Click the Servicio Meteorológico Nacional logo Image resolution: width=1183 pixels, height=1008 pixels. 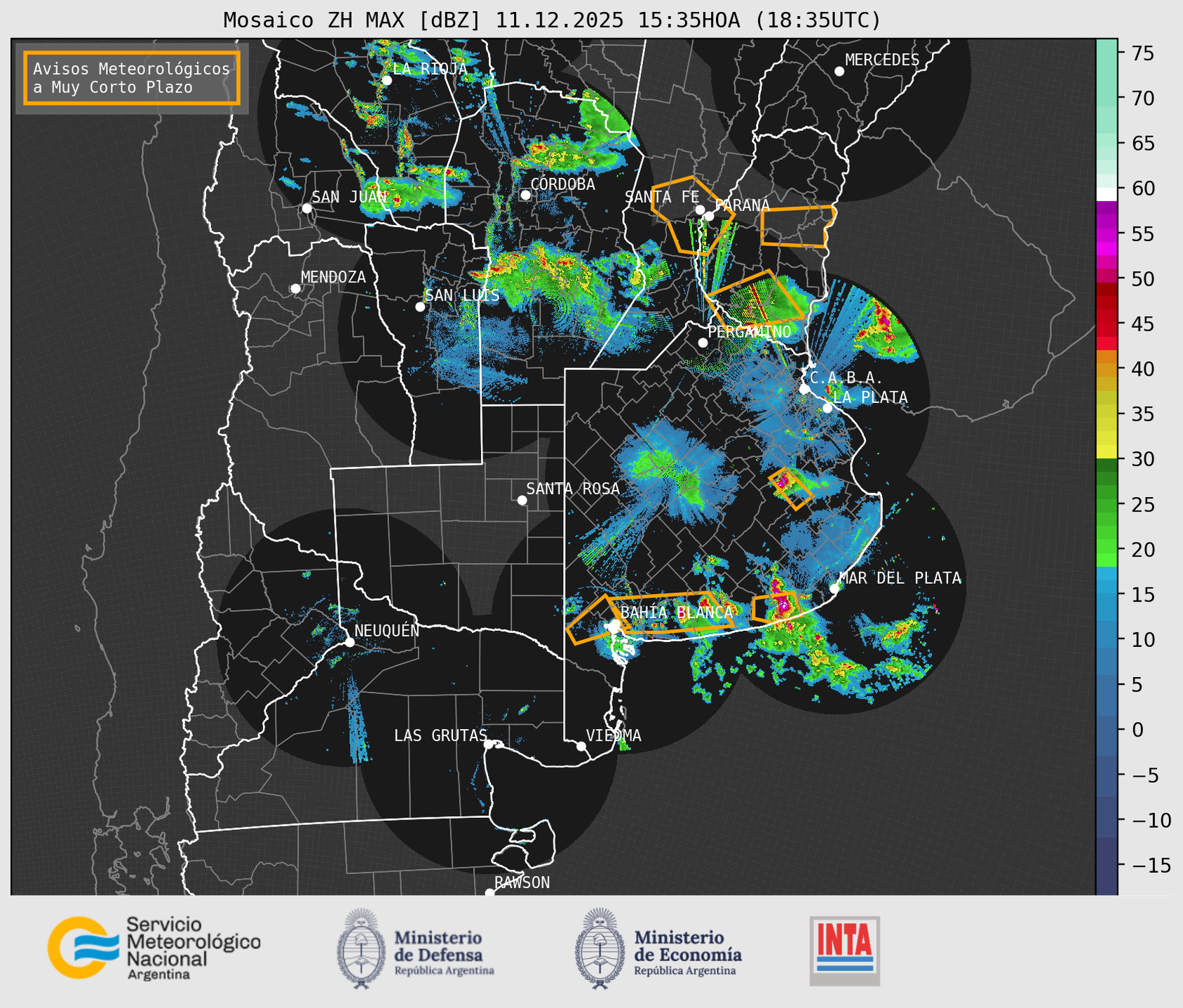[154, 948]
